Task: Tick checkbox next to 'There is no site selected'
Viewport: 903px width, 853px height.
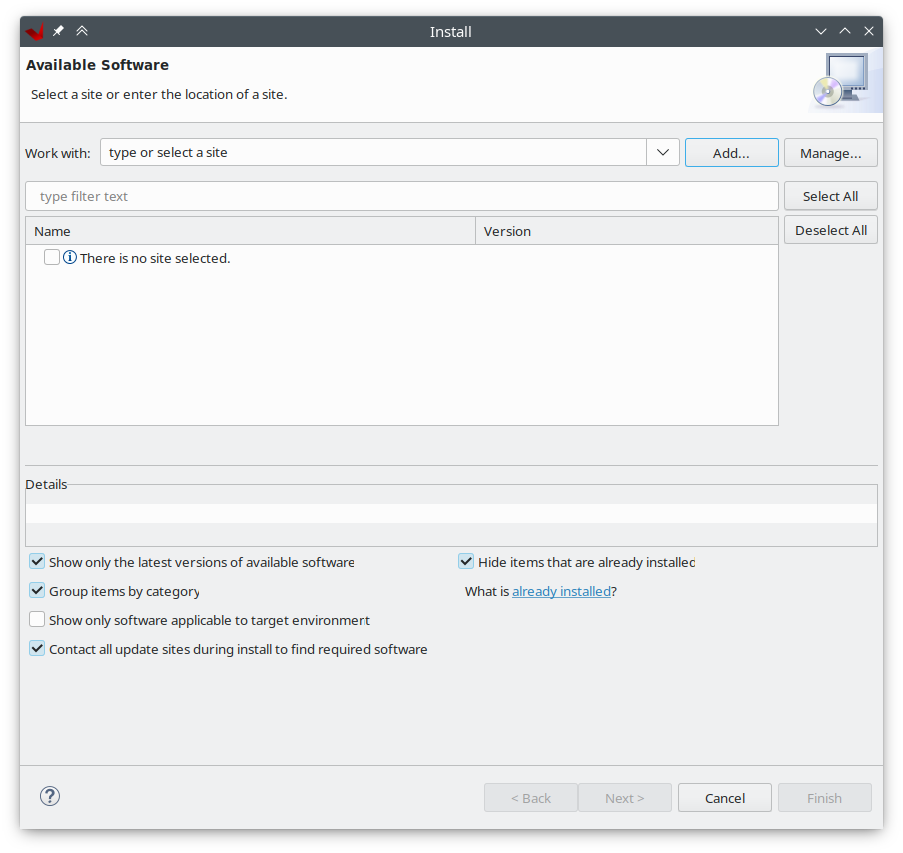Action: pyautogui.click(x=52, y=257)
